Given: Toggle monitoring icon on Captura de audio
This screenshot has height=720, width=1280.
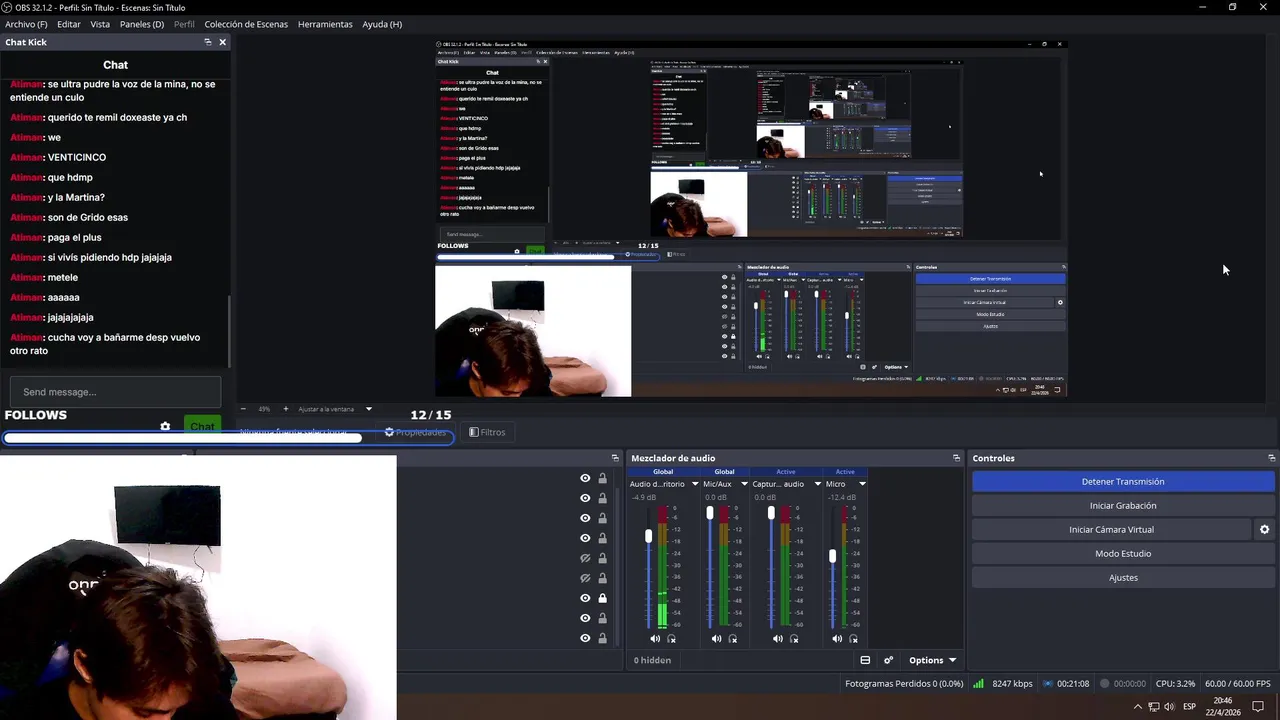Looking at the screenshot, I should pos(794,639).
